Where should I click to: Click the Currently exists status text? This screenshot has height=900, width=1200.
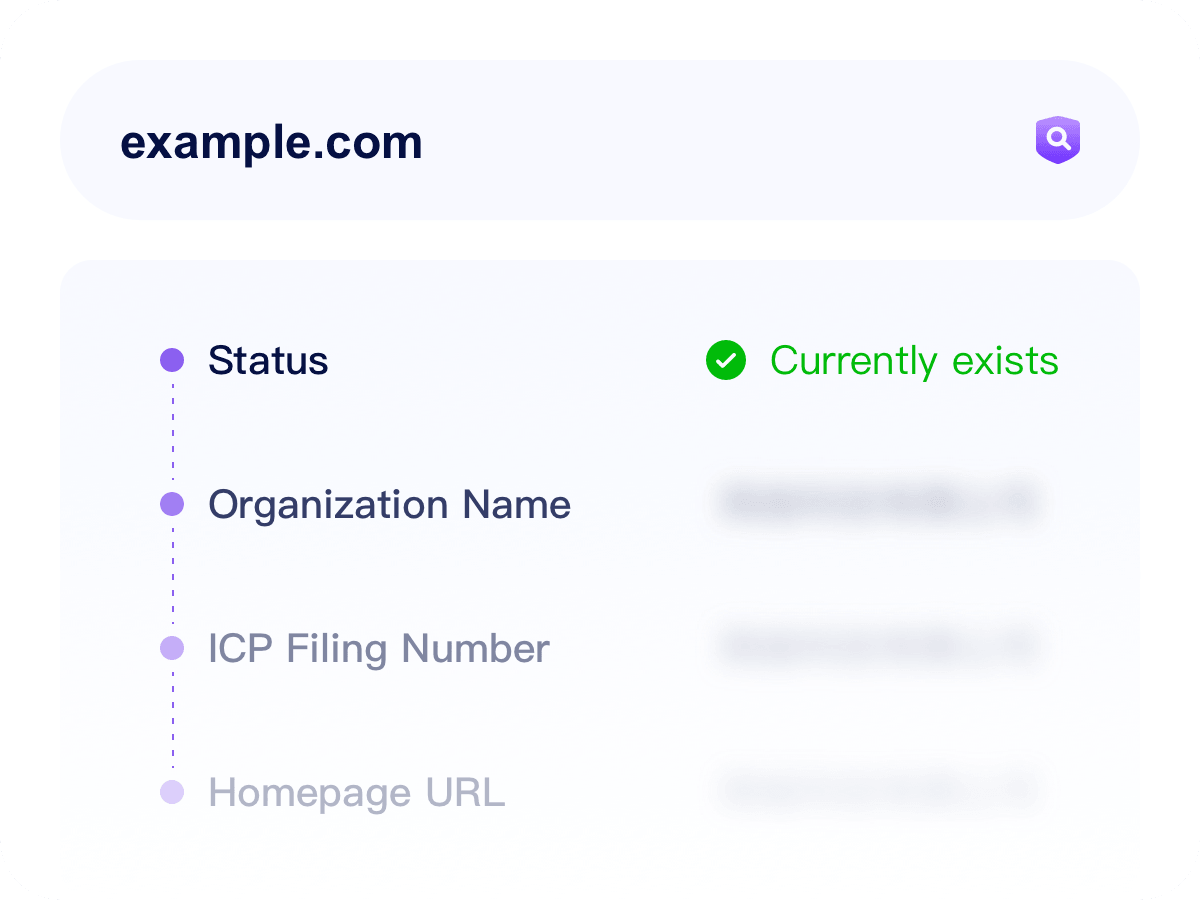tap(914, 360)
